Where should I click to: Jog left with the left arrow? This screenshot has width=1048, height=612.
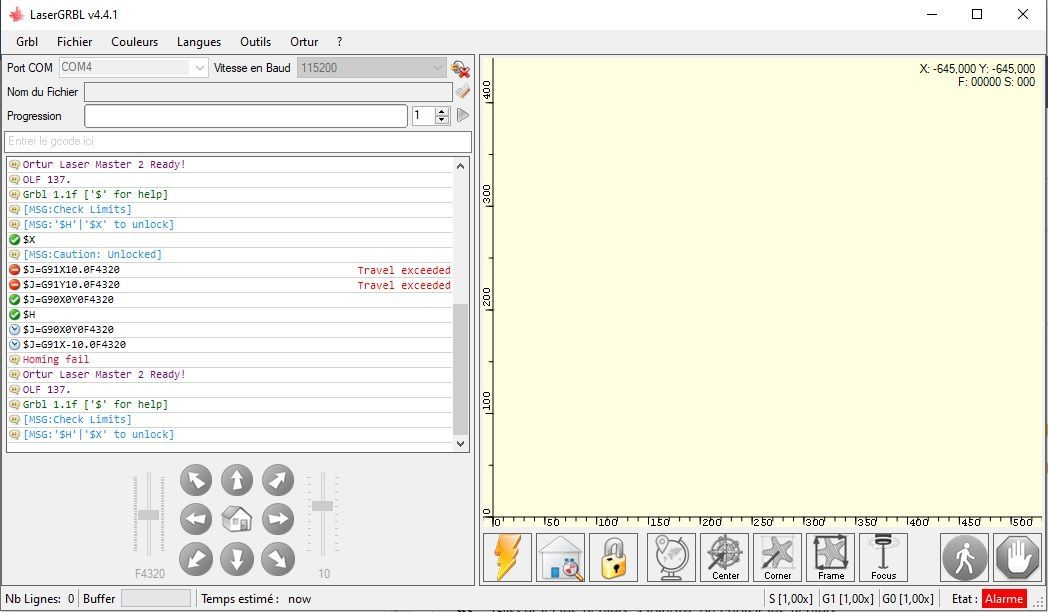196,519
